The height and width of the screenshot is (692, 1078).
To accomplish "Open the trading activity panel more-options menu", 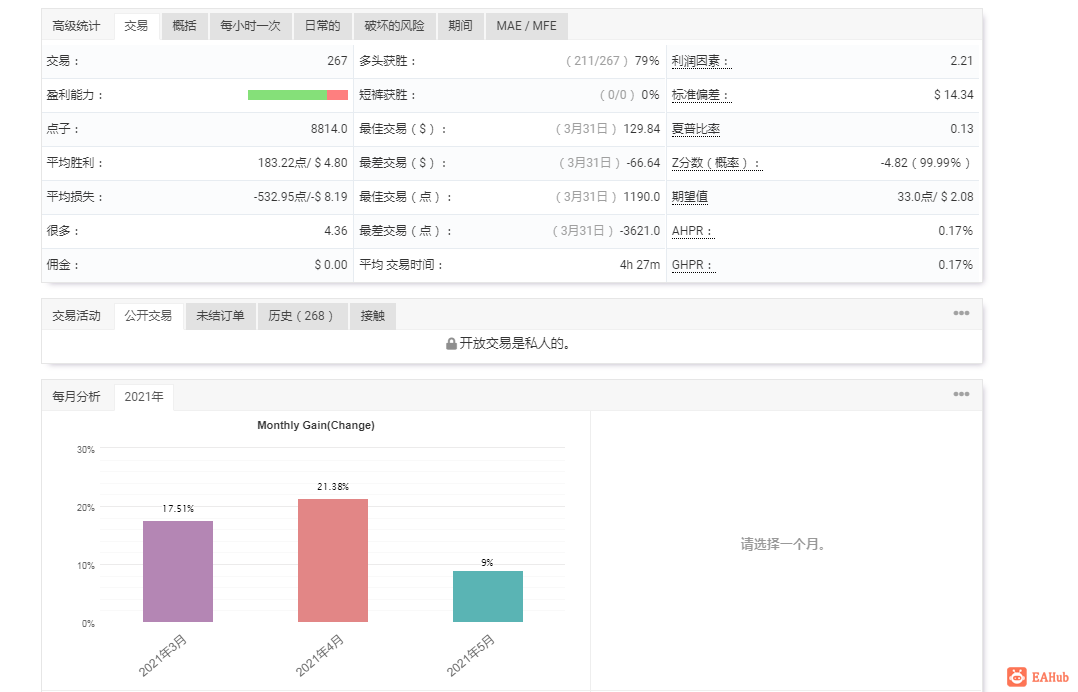I will pyautogui.click(x=961, y=313).
